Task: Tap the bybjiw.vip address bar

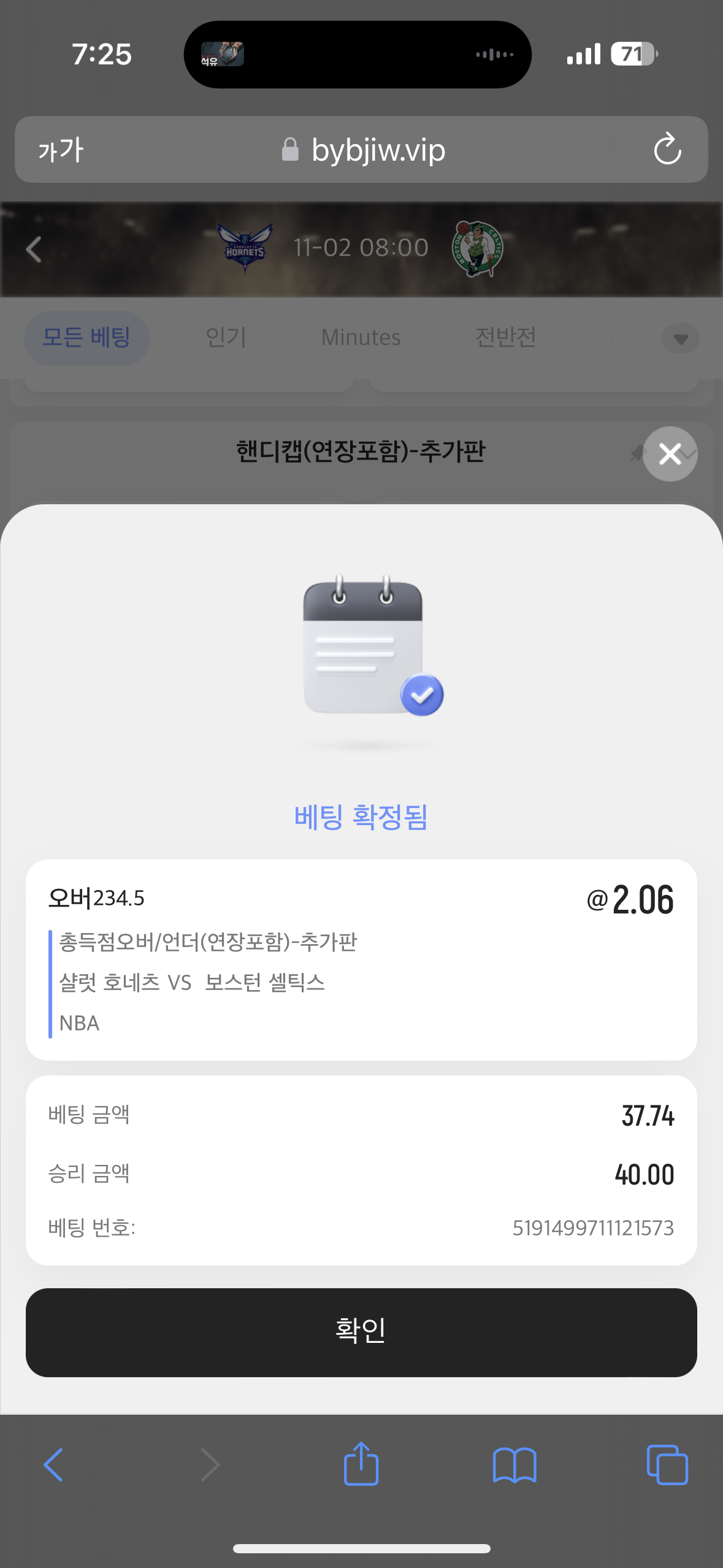Action: click(x=361, y=149)
